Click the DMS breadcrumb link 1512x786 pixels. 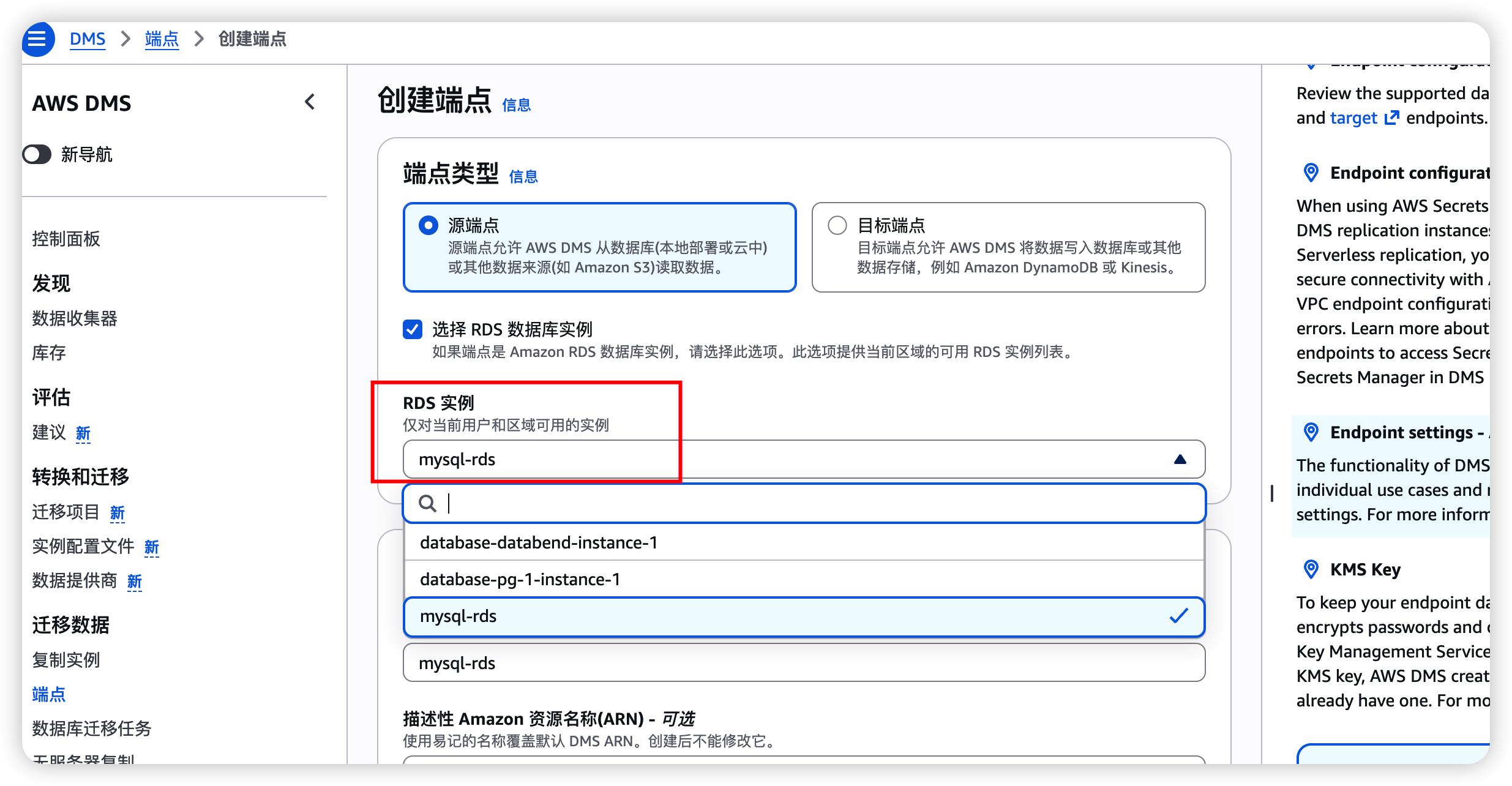click(x=88, y=39)
